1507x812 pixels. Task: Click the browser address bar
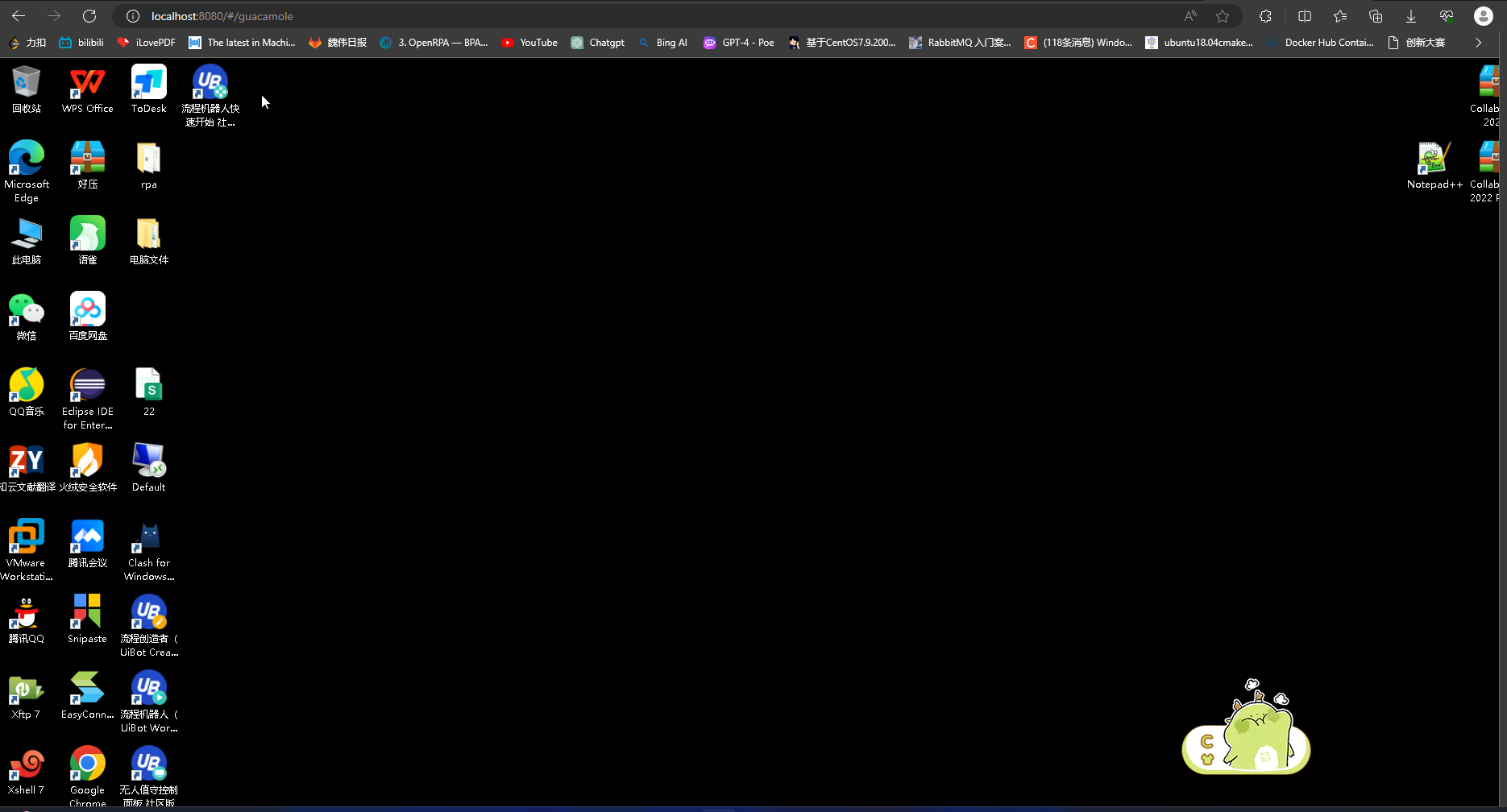click(564, 15)
